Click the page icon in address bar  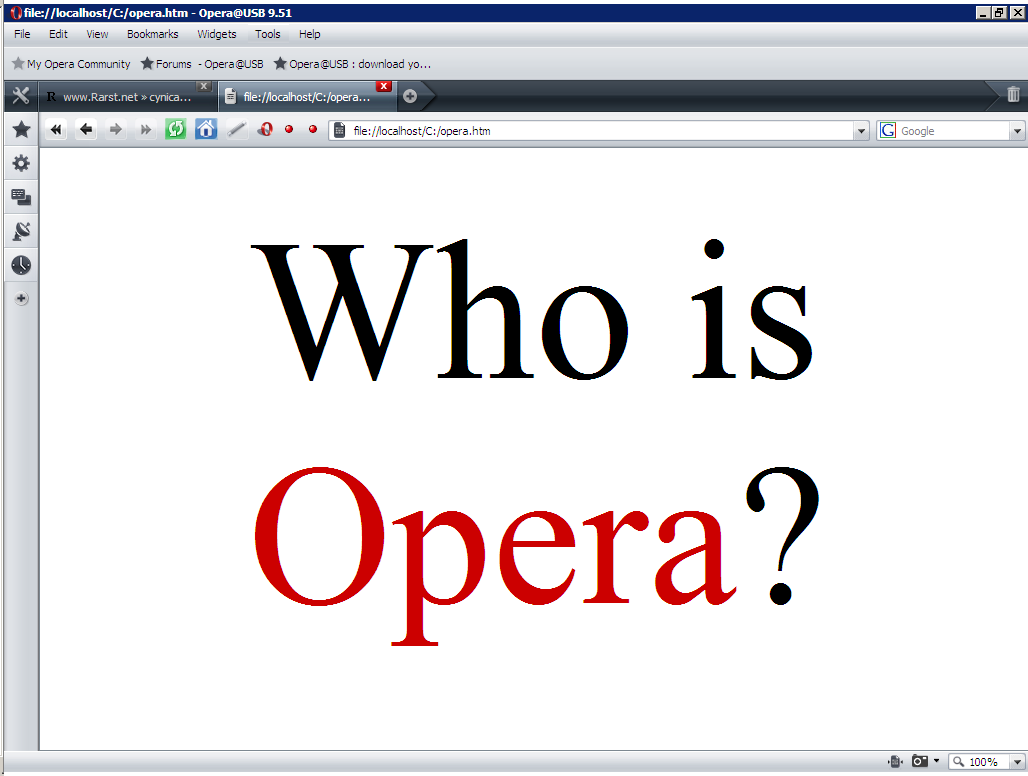pos(340,130)
